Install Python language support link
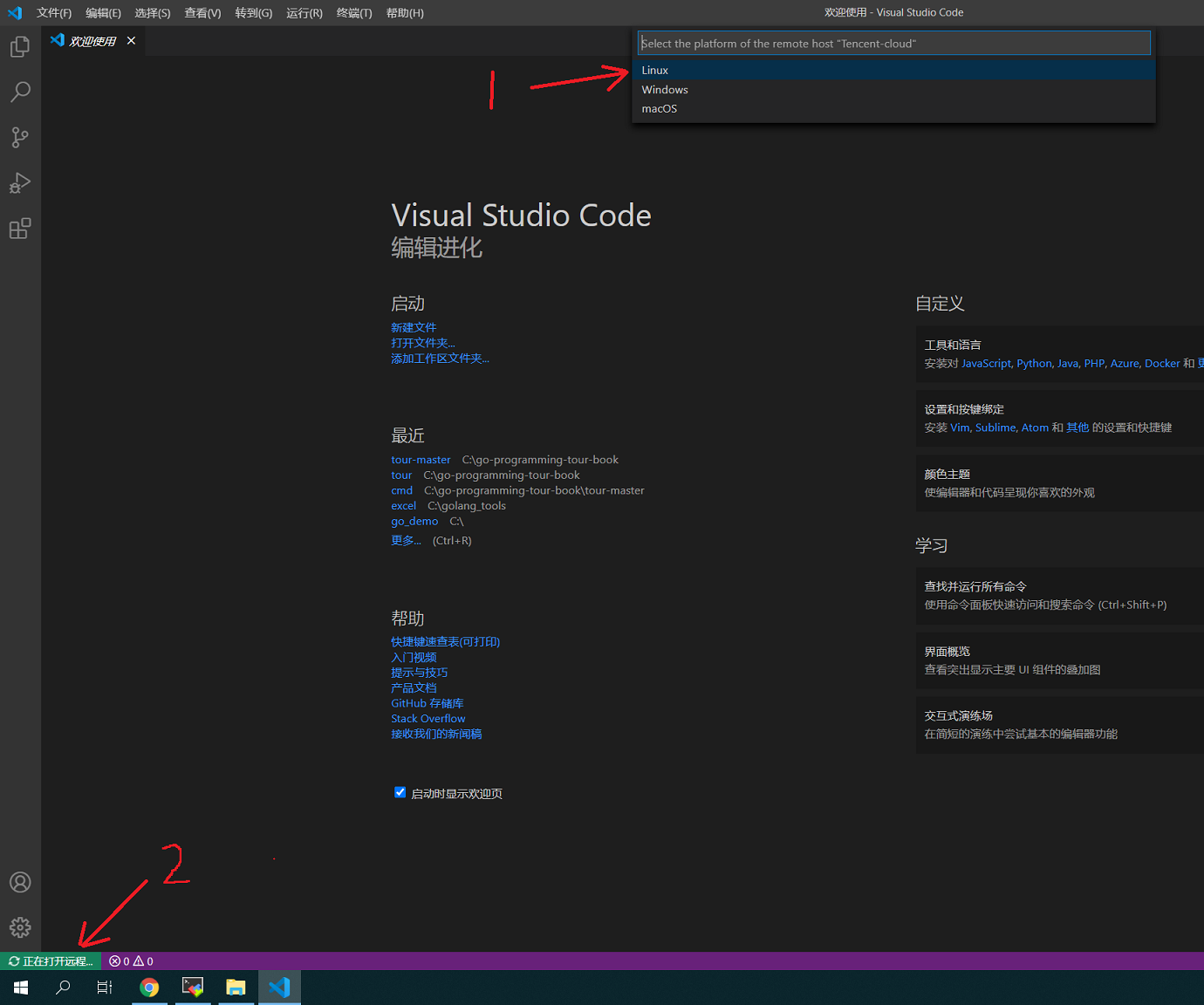The image size is (1204, 1005). (x=1034, y=364)
